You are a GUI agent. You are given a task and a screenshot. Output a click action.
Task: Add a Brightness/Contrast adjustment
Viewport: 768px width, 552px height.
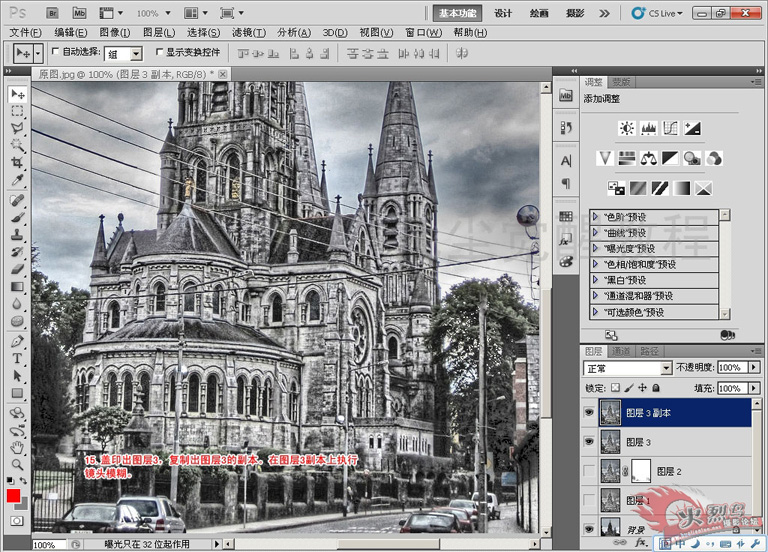[626, 128]
